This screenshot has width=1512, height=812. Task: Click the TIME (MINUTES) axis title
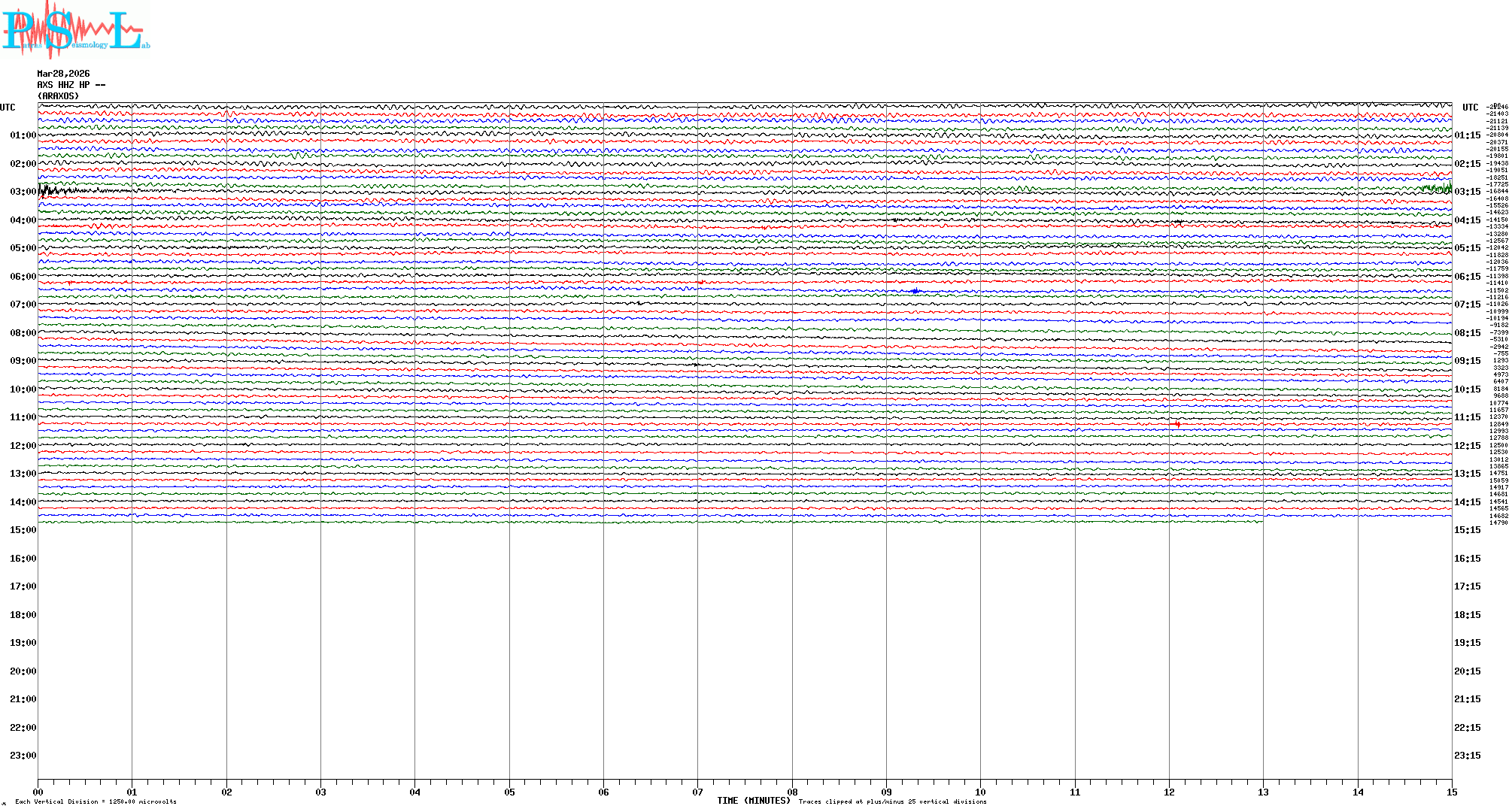(x=753, y=801)
